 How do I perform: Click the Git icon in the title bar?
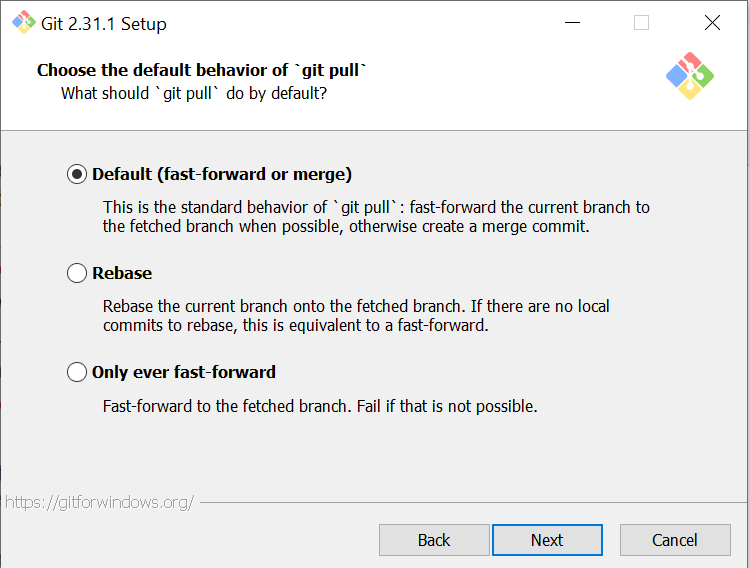tap(24, 22)
